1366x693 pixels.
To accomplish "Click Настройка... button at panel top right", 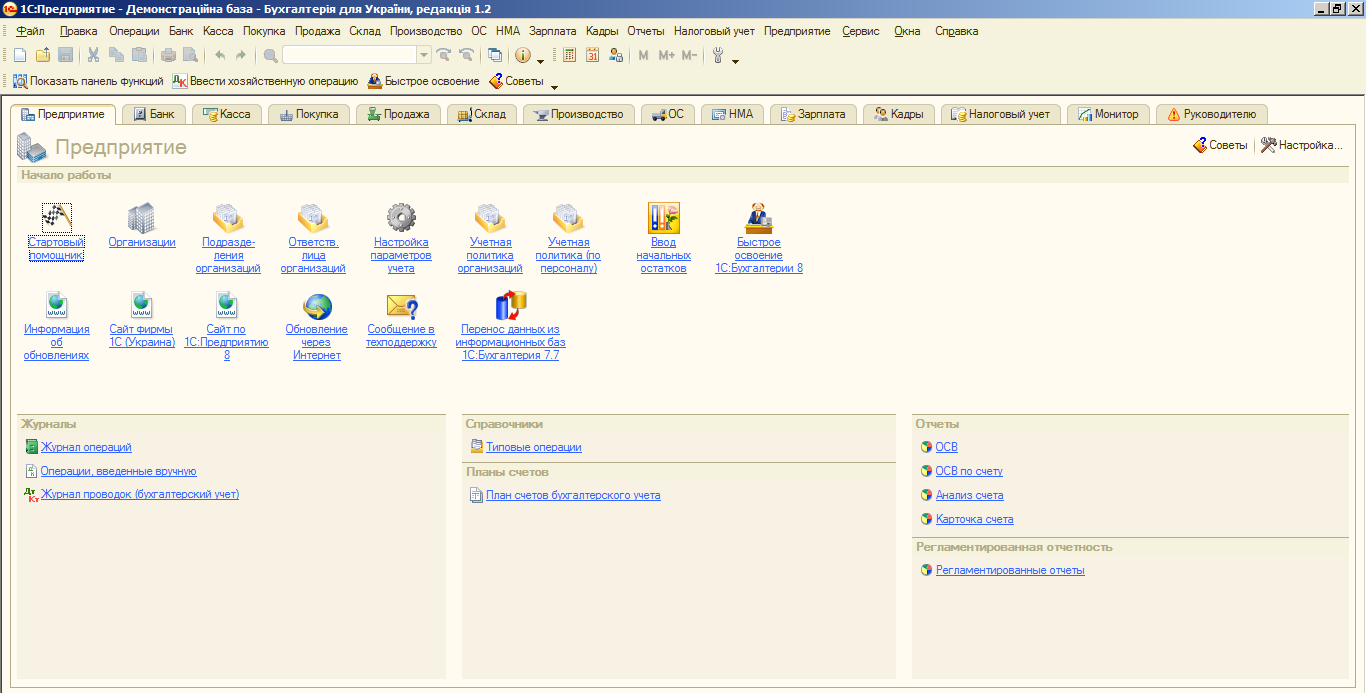I will 1302,145.
